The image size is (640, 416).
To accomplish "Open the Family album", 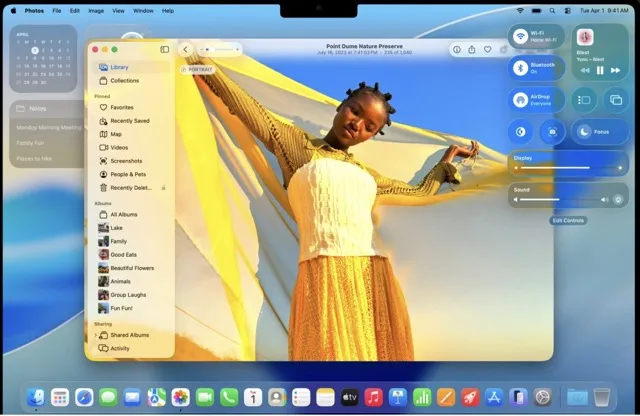I will click(131, 241).
